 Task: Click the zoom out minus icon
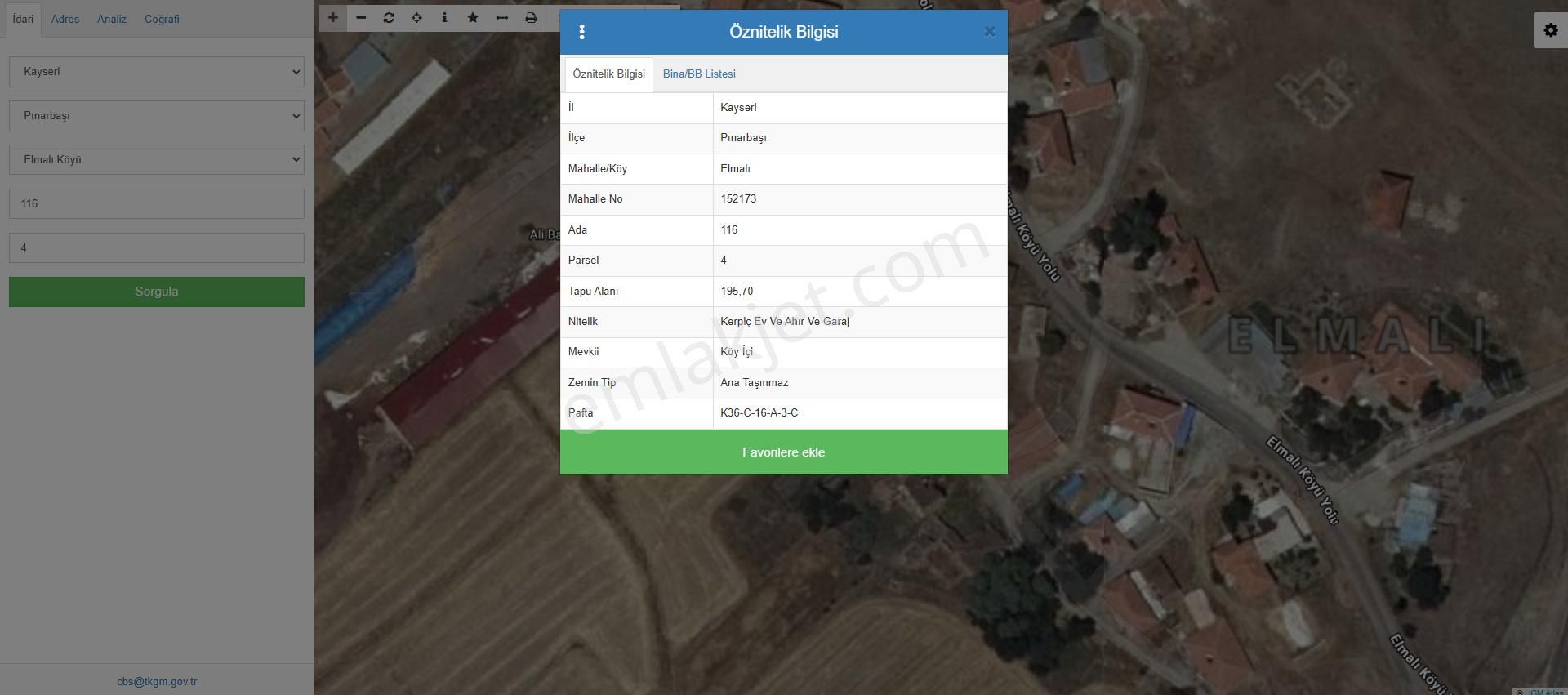pyautogui.click(x=361, y=18)
